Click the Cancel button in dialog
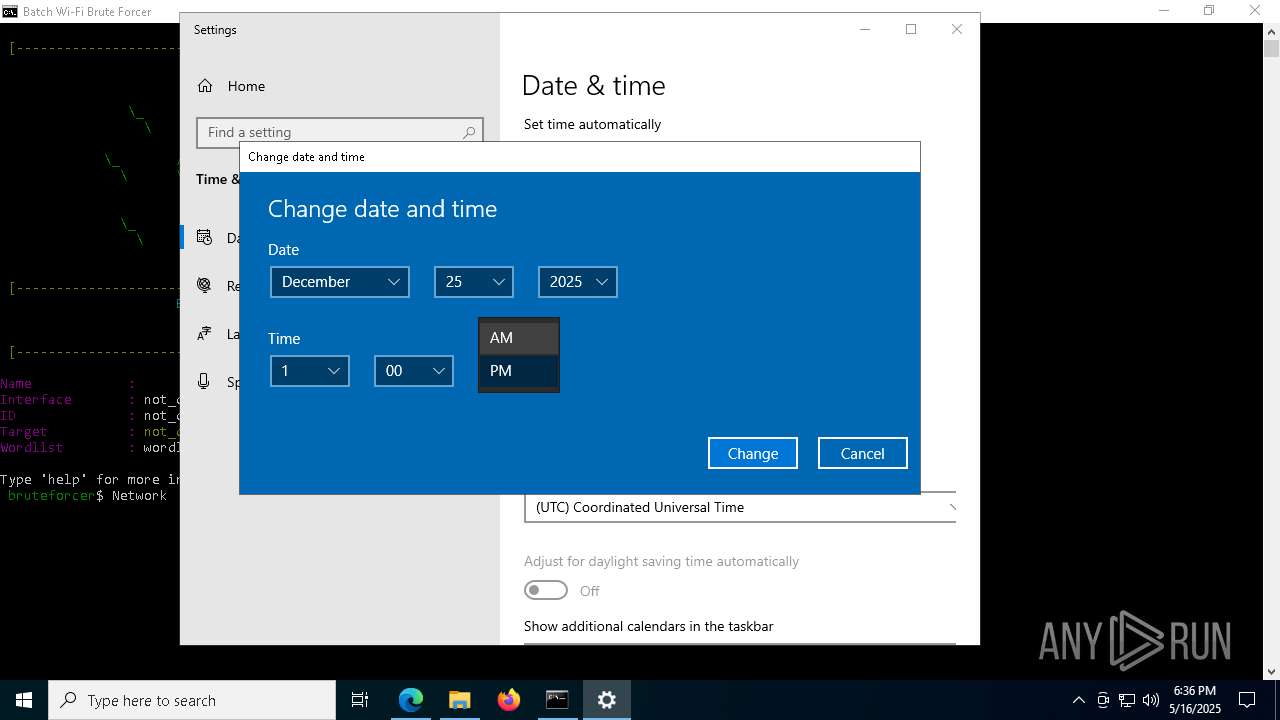 click(x=863, y=453)
